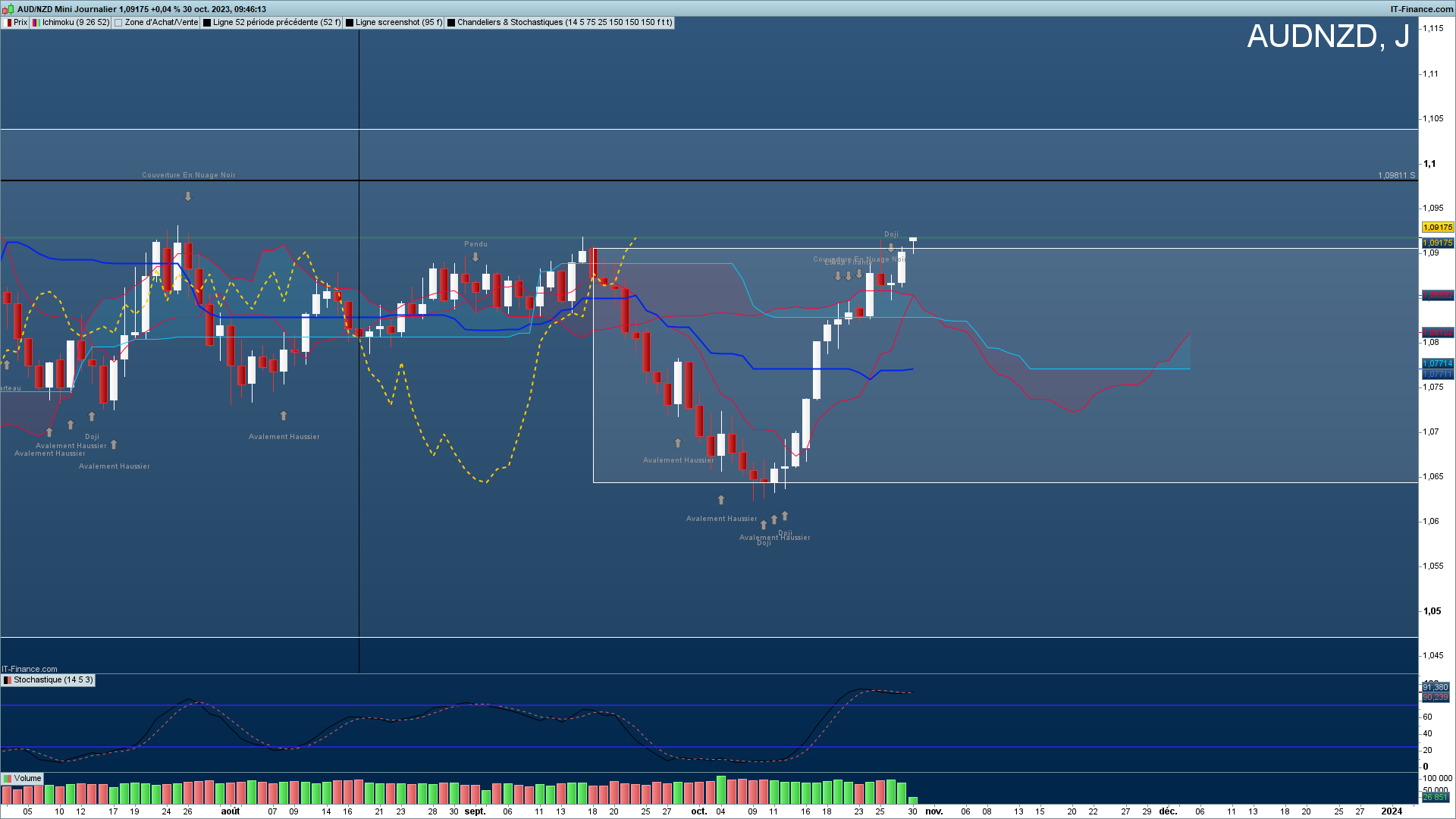Click the IT-Finance.com link at top right
Viewport: 1456px width, 819px height.
pyautogui.click(x=1421, y=9)
